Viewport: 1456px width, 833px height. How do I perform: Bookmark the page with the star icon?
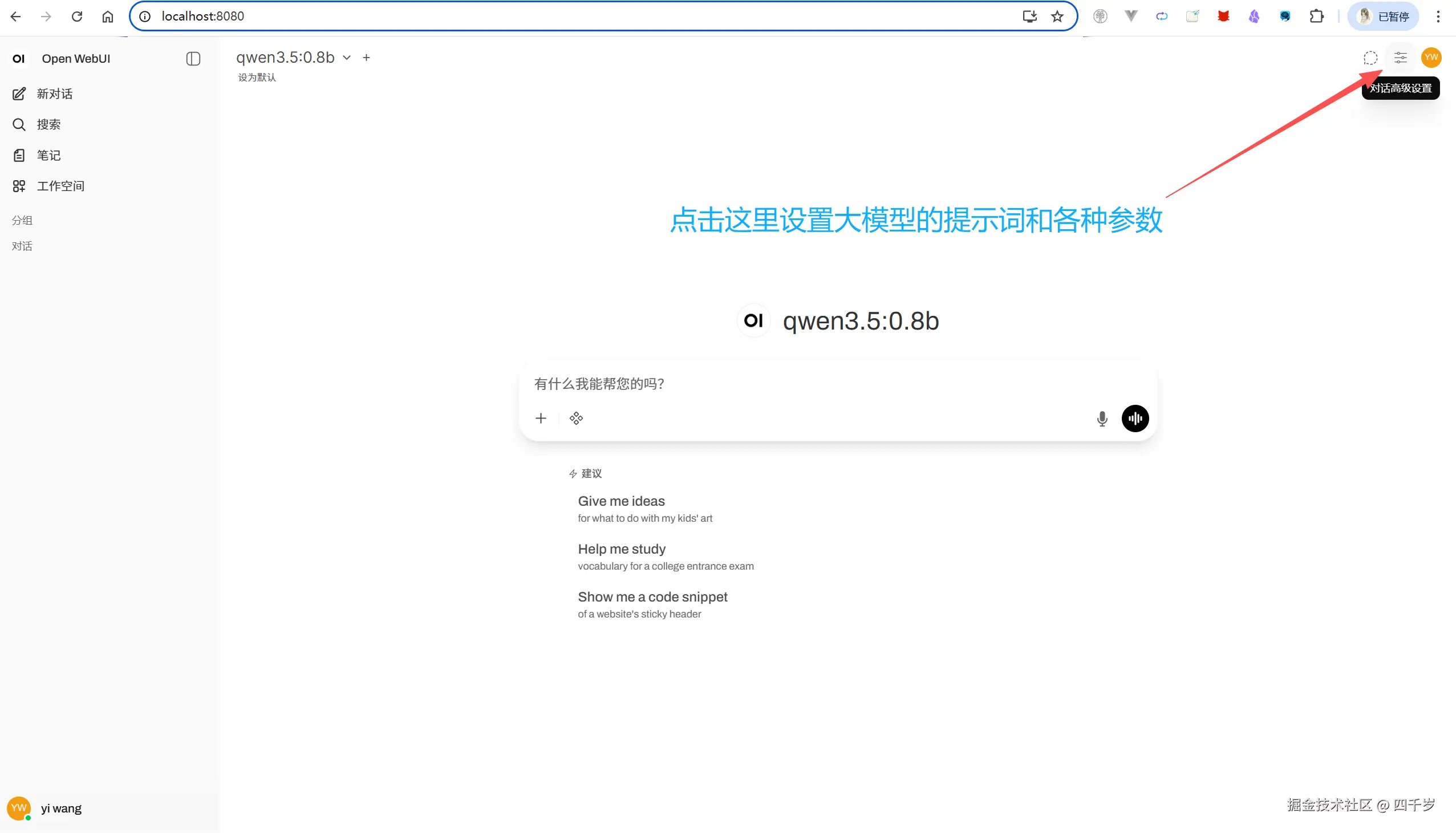coord(1057,16)
